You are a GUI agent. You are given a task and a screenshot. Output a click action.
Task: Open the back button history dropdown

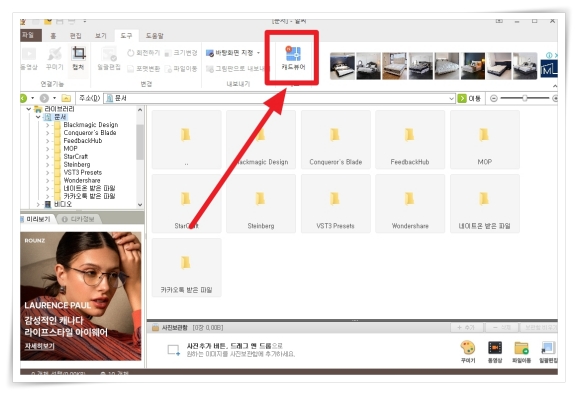(x=32, y=98)
